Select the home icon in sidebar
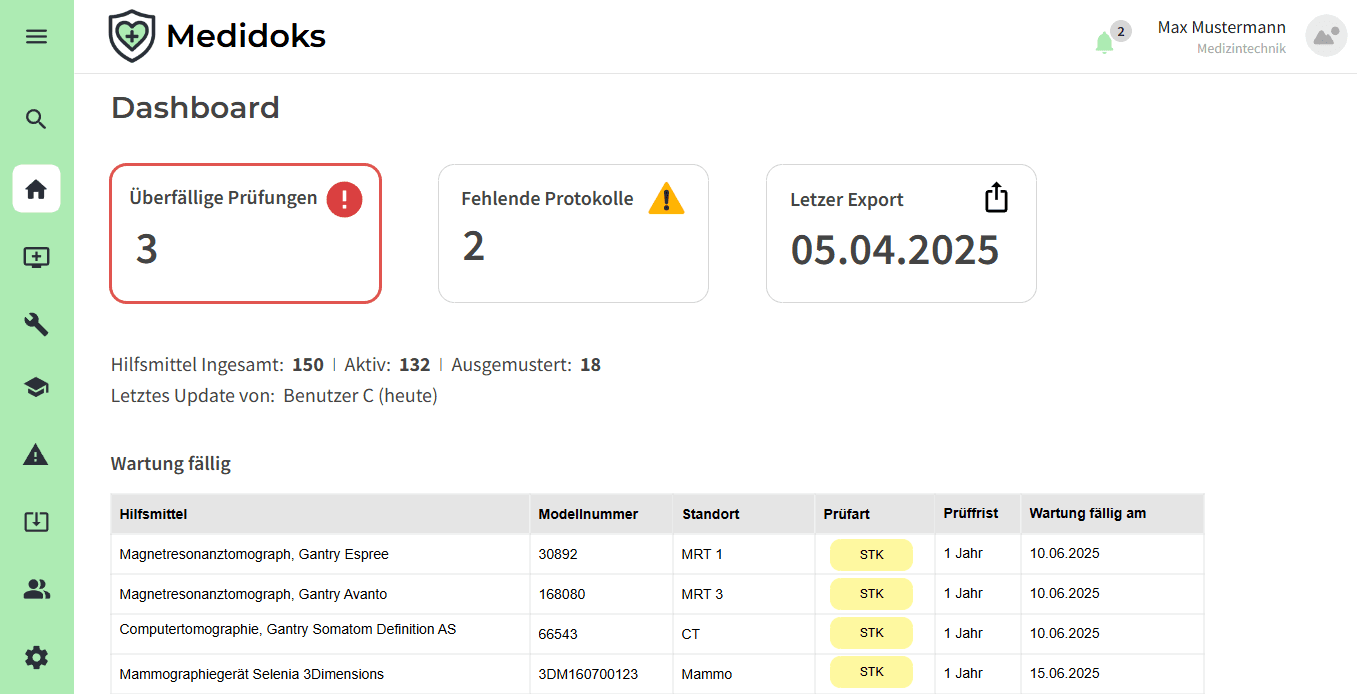1357x694 pixels. [36, 189]
